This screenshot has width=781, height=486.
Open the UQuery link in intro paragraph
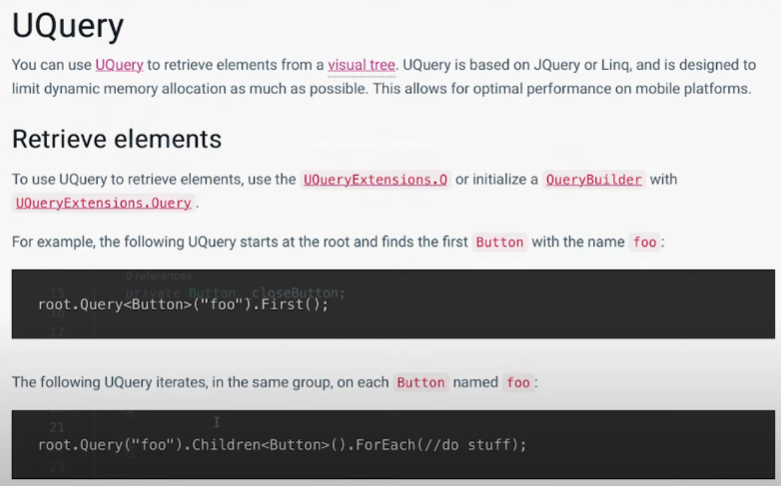[x=119, y=65]
